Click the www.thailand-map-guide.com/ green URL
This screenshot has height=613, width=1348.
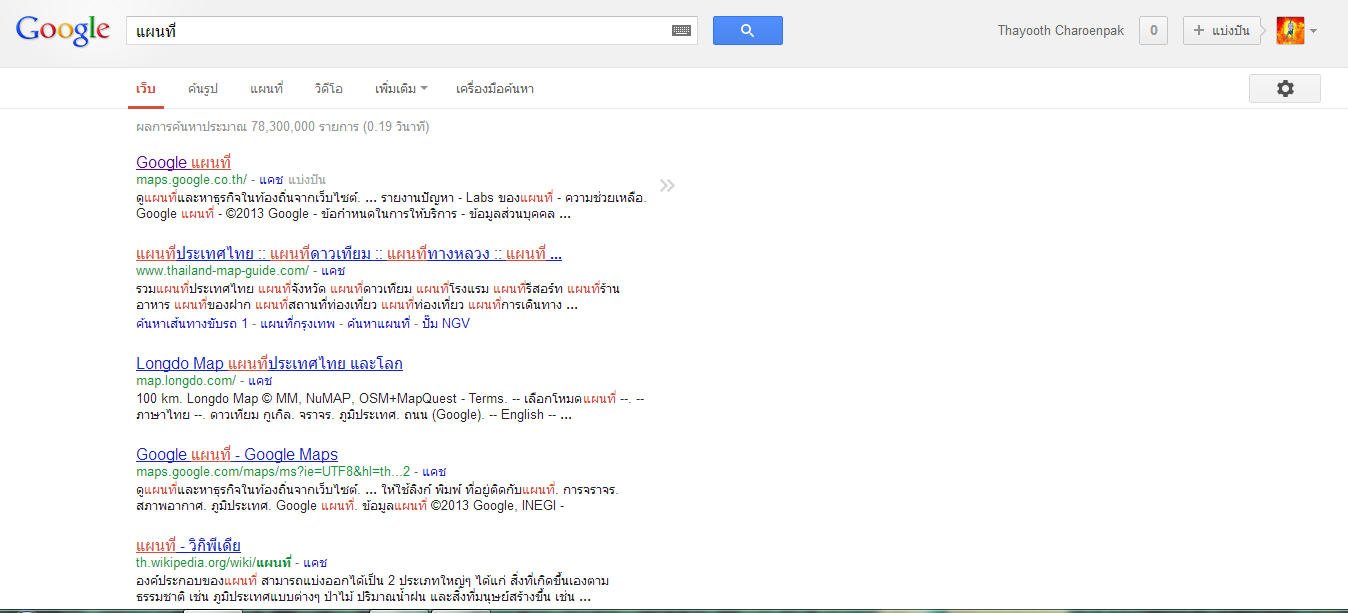tap(222, 270)
